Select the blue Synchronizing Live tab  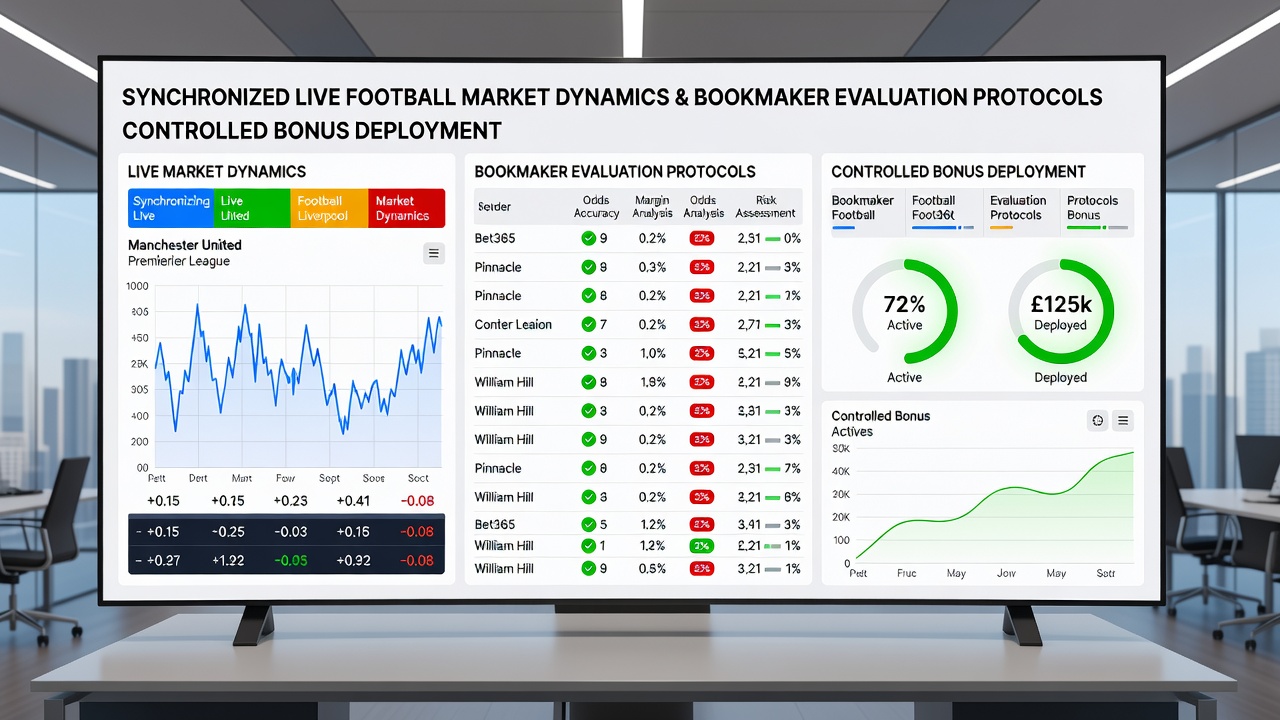(x=170, y=208)
